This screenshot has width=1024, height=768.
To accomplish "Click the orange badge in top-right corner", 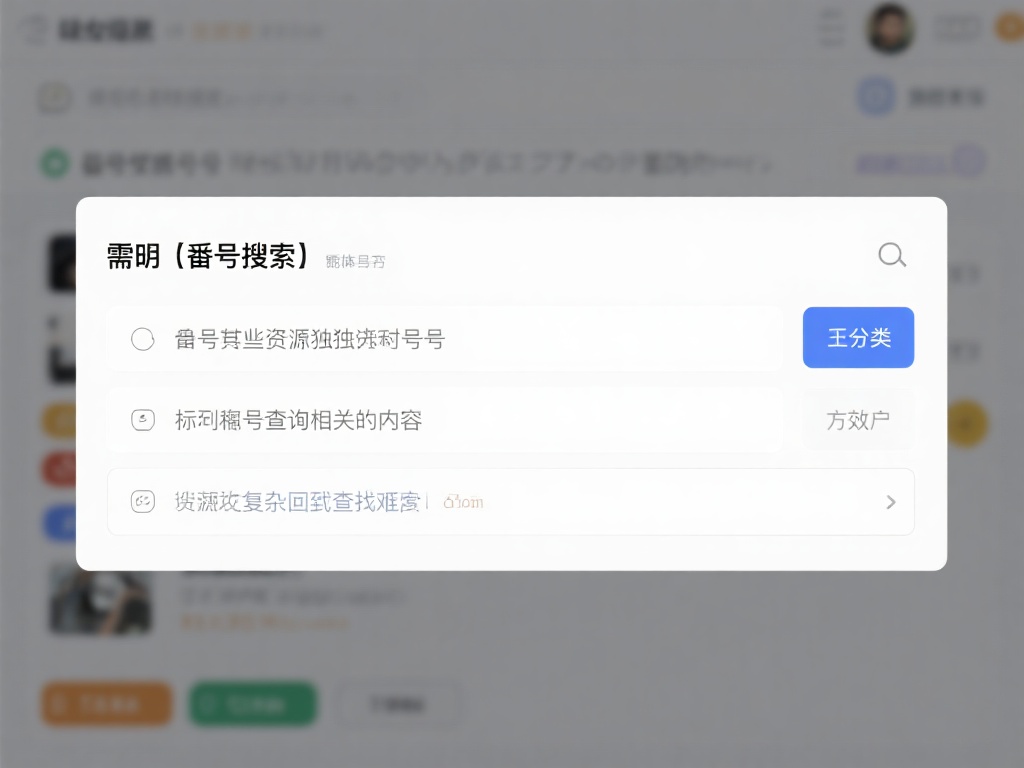I will click(x=1009, y=28).
